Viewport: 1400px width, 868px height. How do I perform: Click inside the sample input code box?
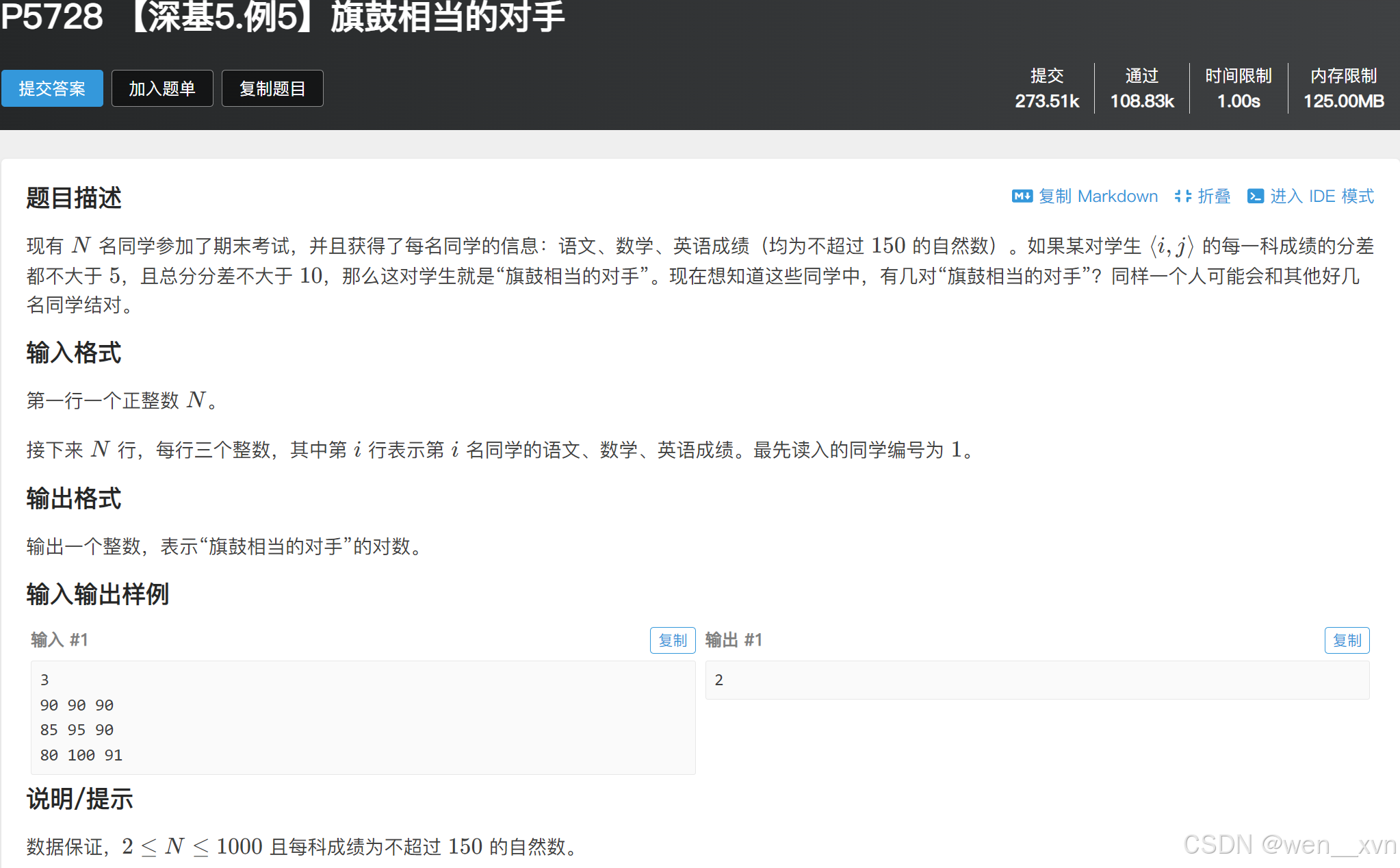coord(363,717)
